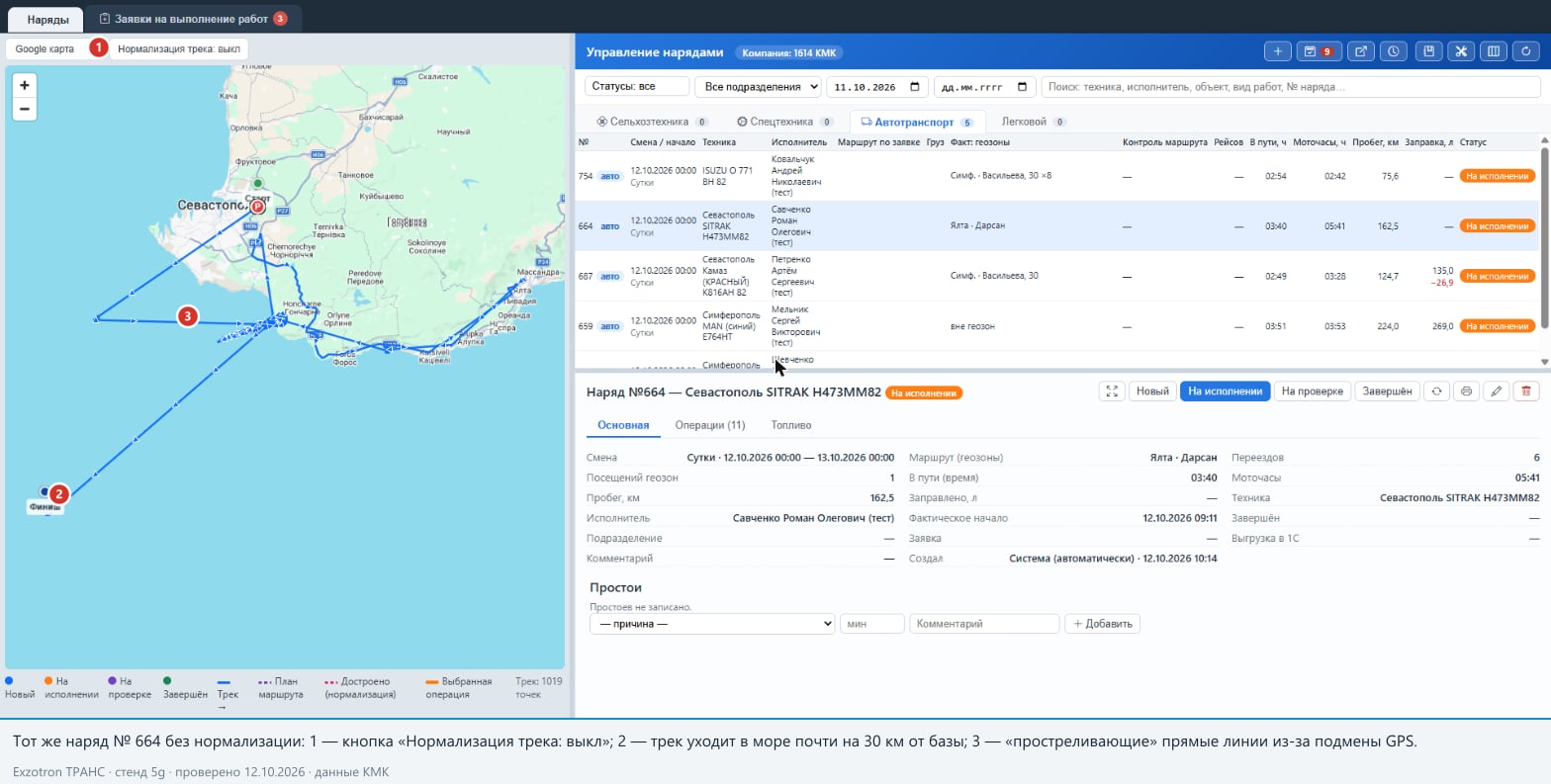
Task: Open the Операции (11) tab
Action: click(x=710, y=425)
